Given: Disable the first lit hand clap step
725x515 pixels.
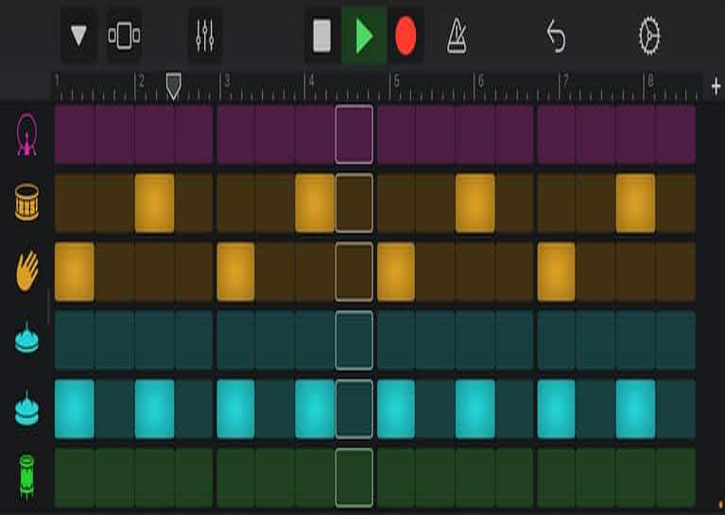Looking at the screenshot, I should tap(74, 271).
